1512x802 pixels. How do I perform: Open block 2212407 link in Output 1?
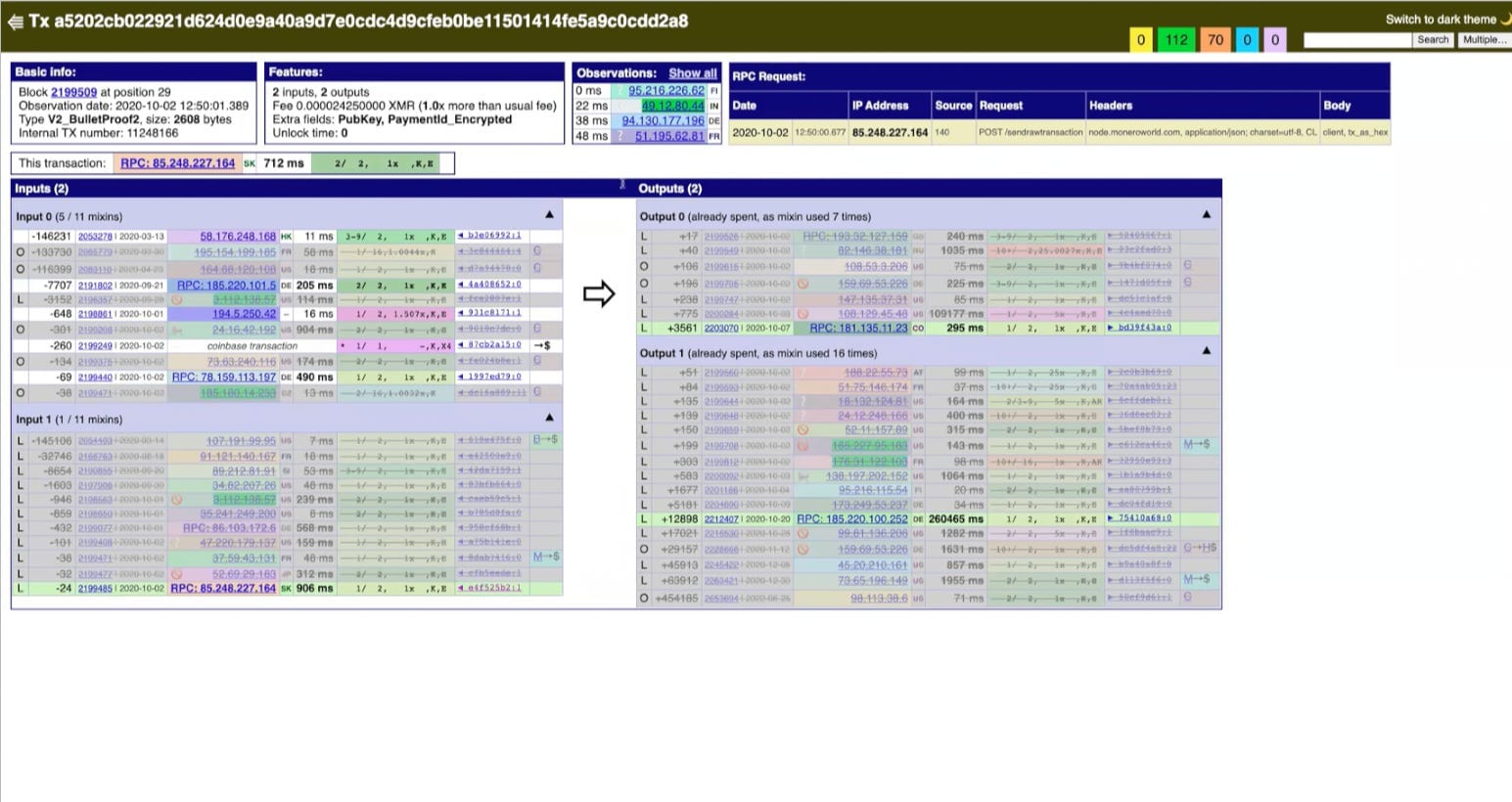[x=721, y=519]
